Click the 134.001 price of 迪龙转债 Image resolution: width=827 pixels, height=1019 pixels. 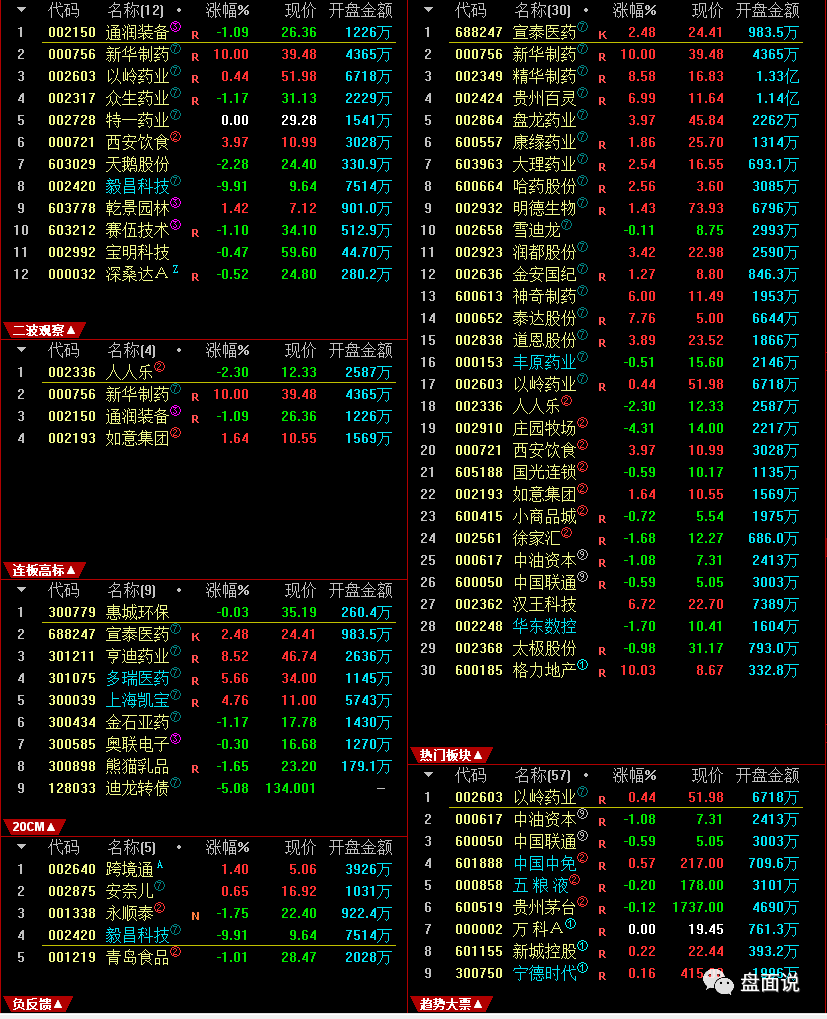tap(290, 788)
